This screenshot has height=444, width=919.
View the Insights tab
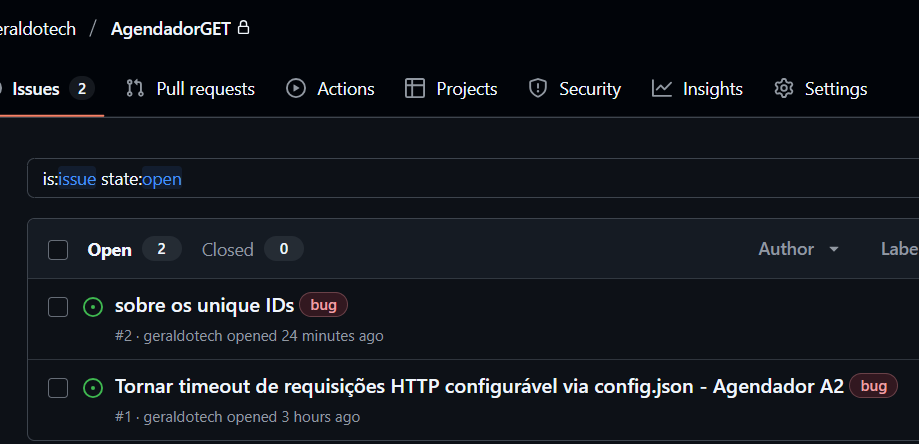click(x=697, y=89)
